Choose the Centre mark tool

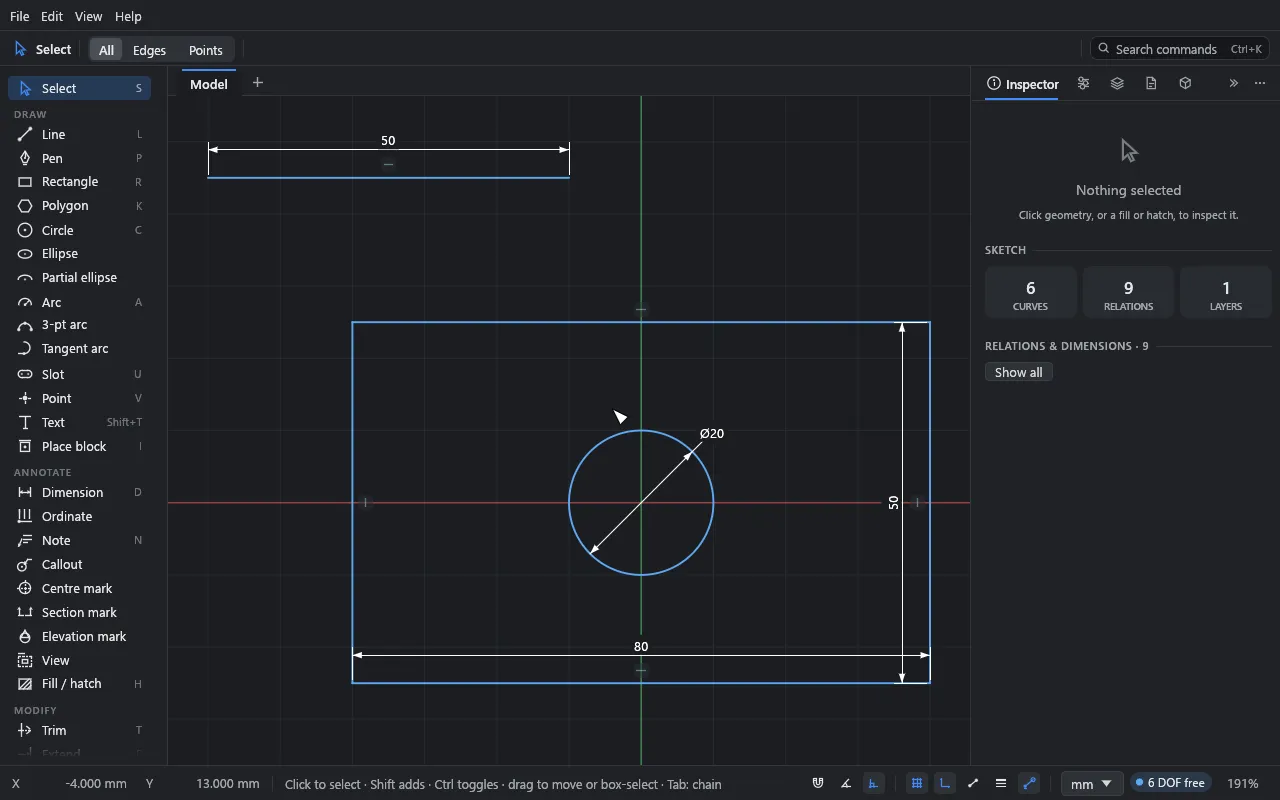coord(80,588)
